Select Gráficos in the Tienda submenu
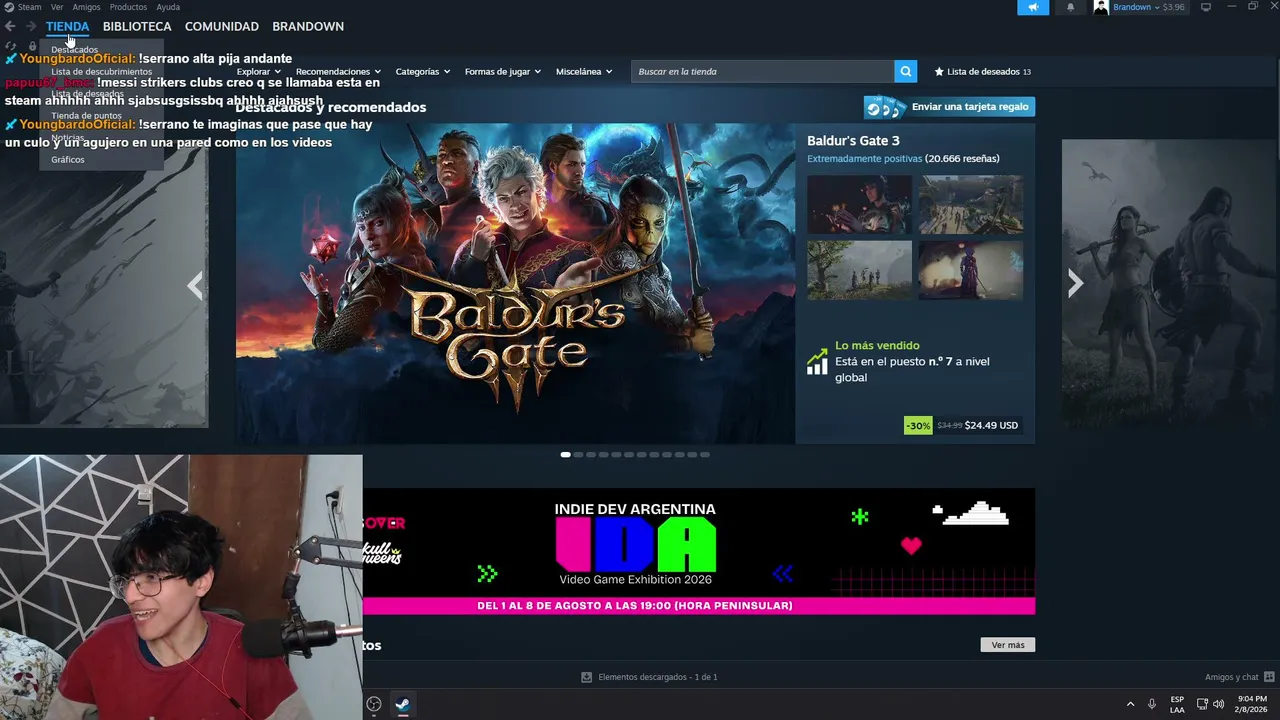 tap(68, 159)
